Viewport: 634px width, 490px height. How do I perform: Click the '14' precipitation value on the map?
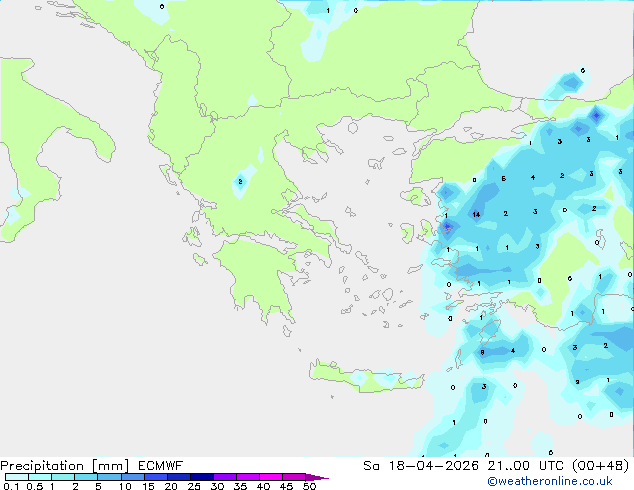click(476, 214)
